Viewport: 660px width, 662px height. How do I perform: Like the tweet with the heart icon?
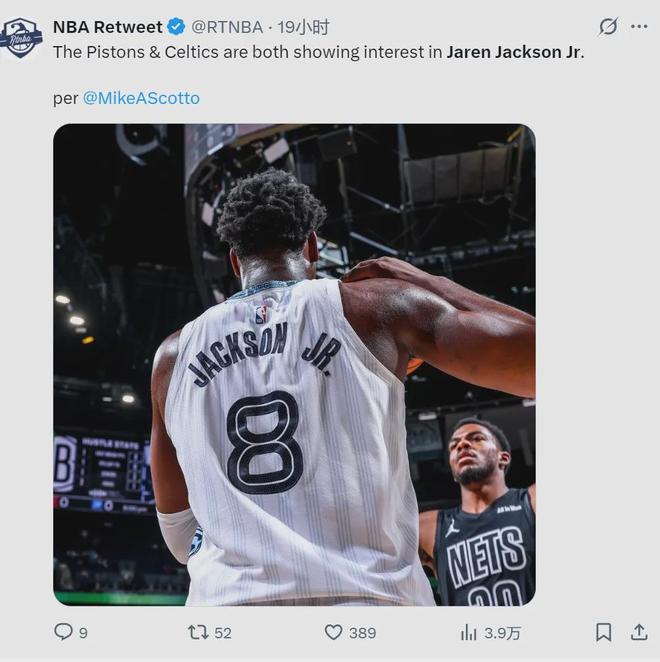coord(334,632)
